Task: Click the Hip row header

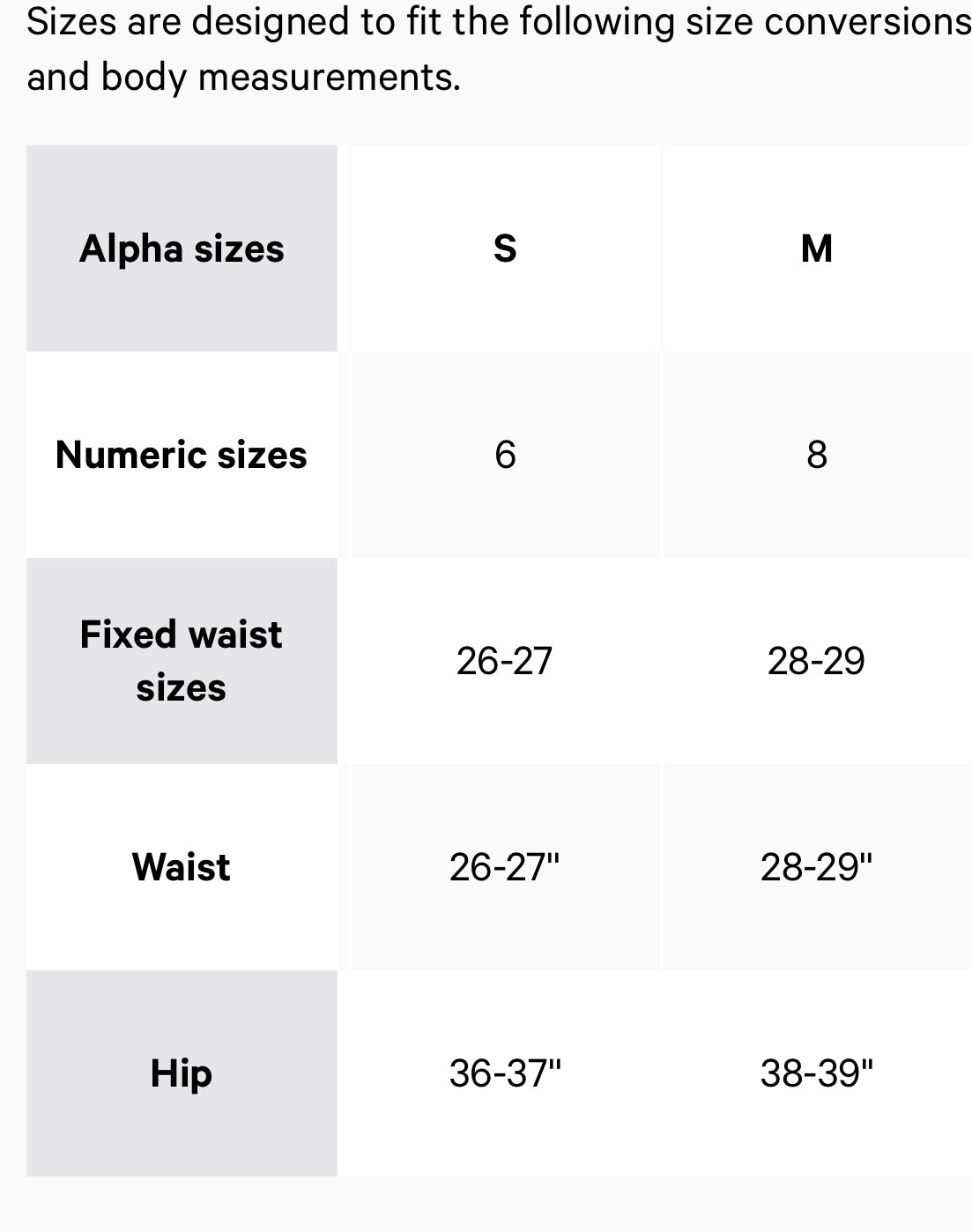Action: click(x=182, y=1073)
